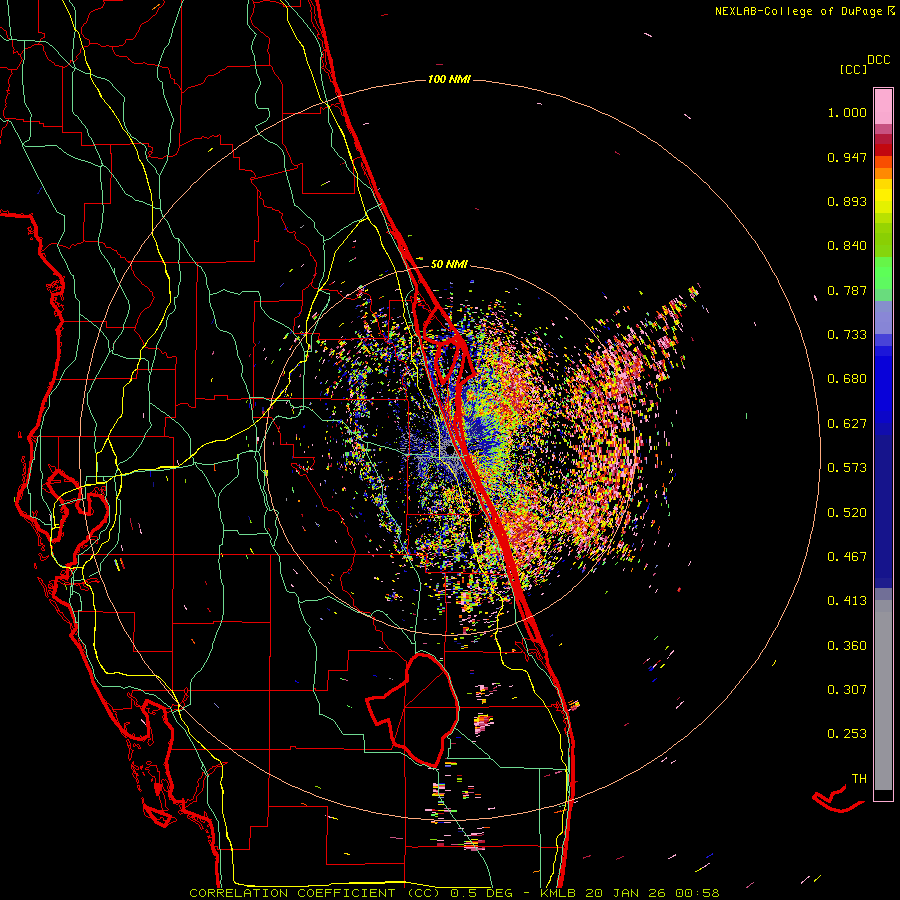This screenshot has width=900, height=900.
Task: Click the 0.733 color scale value
Action: (x=847, y=335)
